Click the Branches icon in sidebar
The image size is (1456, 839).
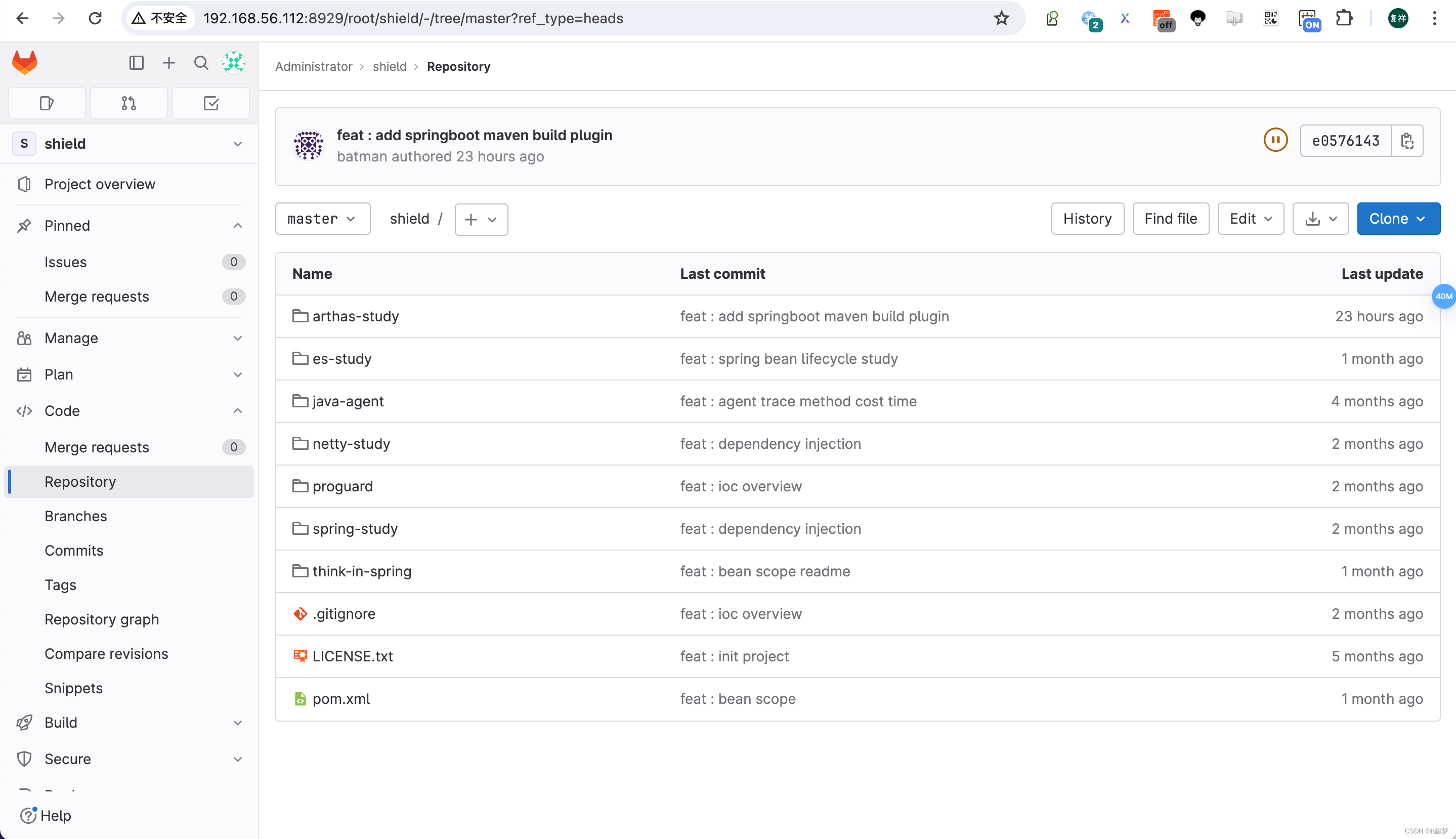pos(76,515)
